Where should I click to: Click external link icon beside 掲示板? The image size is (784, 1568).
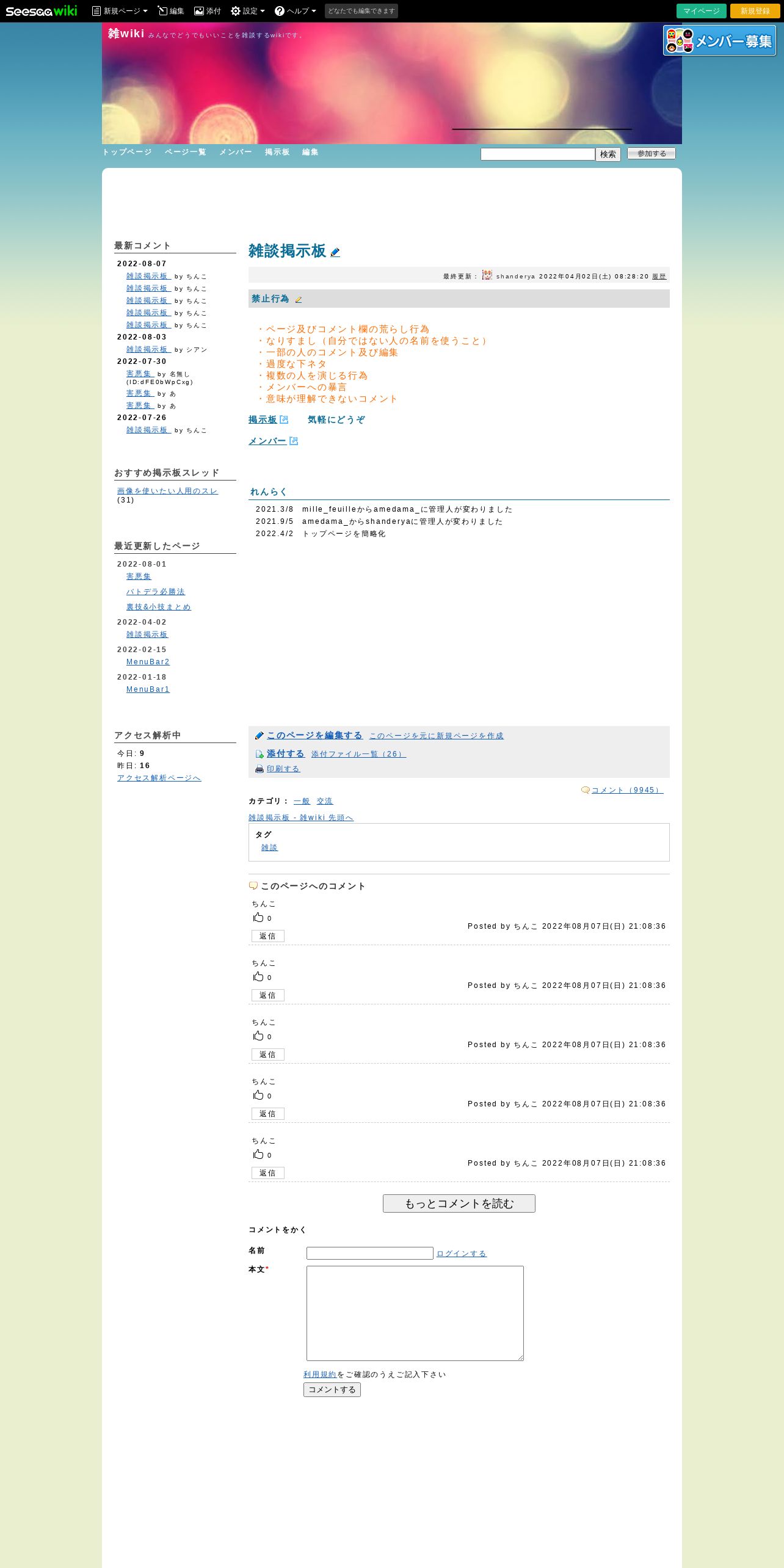click(x=284, y=419)
